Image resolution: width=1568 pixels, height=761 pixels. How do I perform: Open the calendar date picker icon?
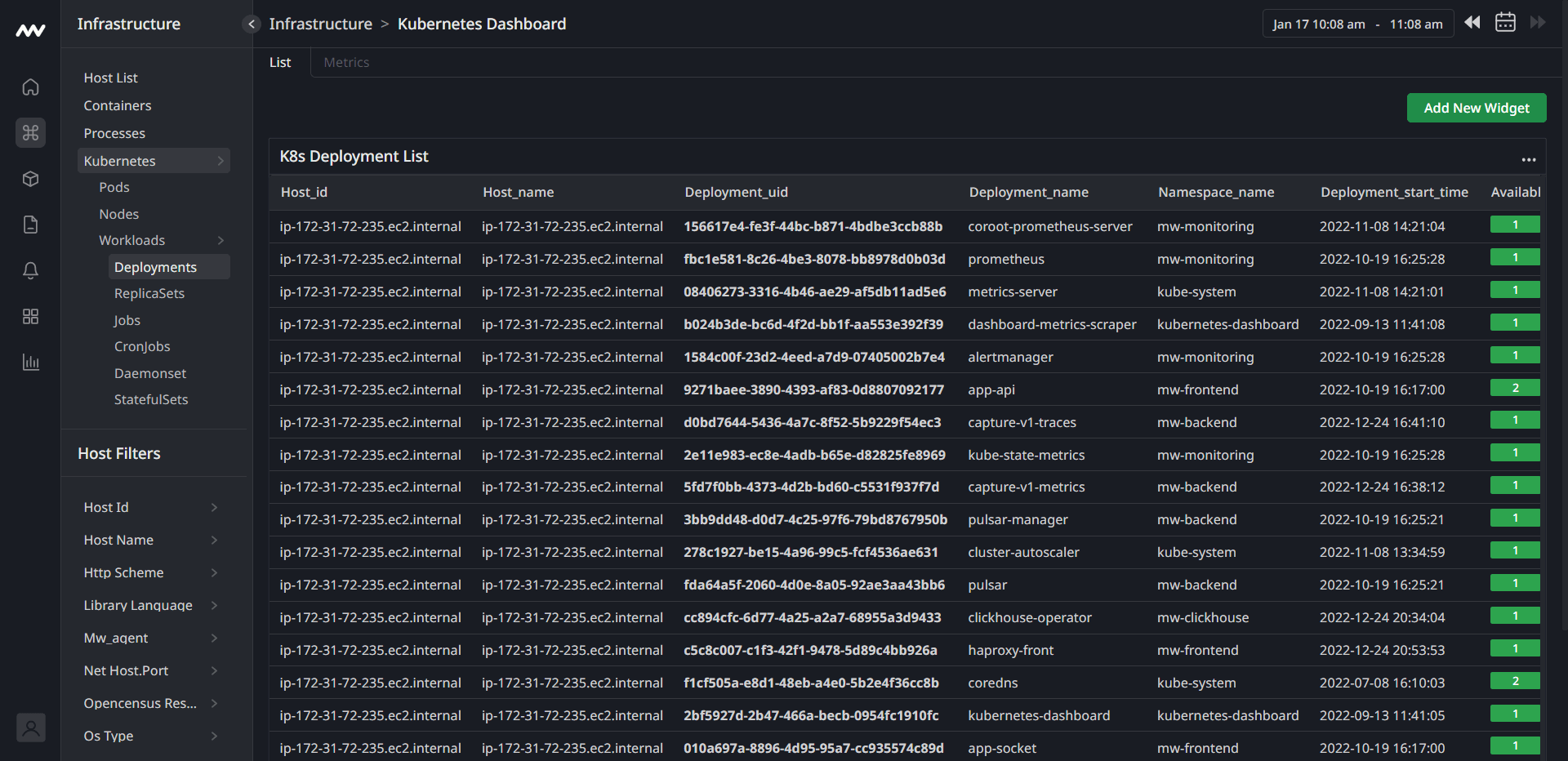(1505, 22)
